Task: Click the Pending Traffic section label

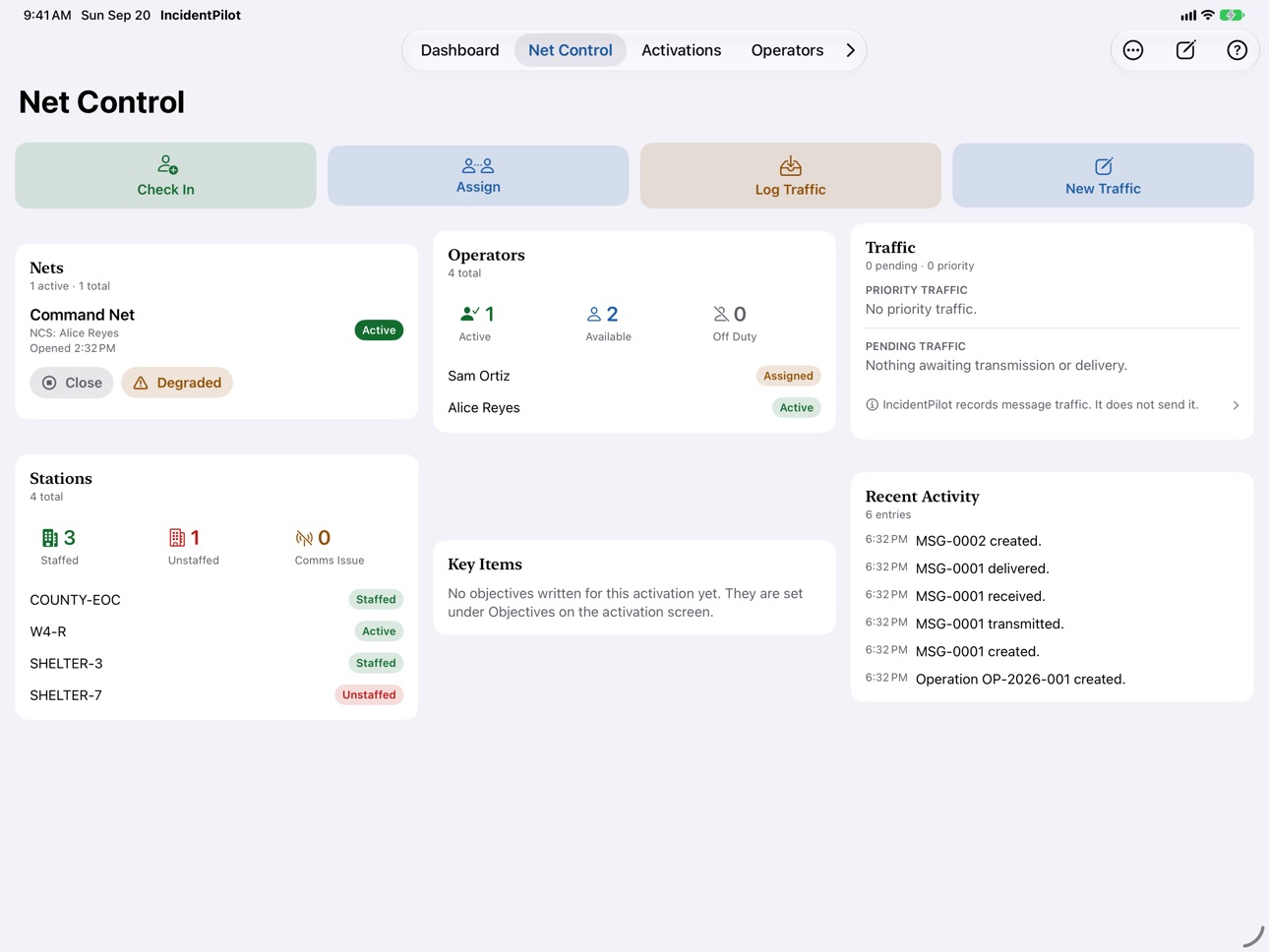Action: click(915, 346)
